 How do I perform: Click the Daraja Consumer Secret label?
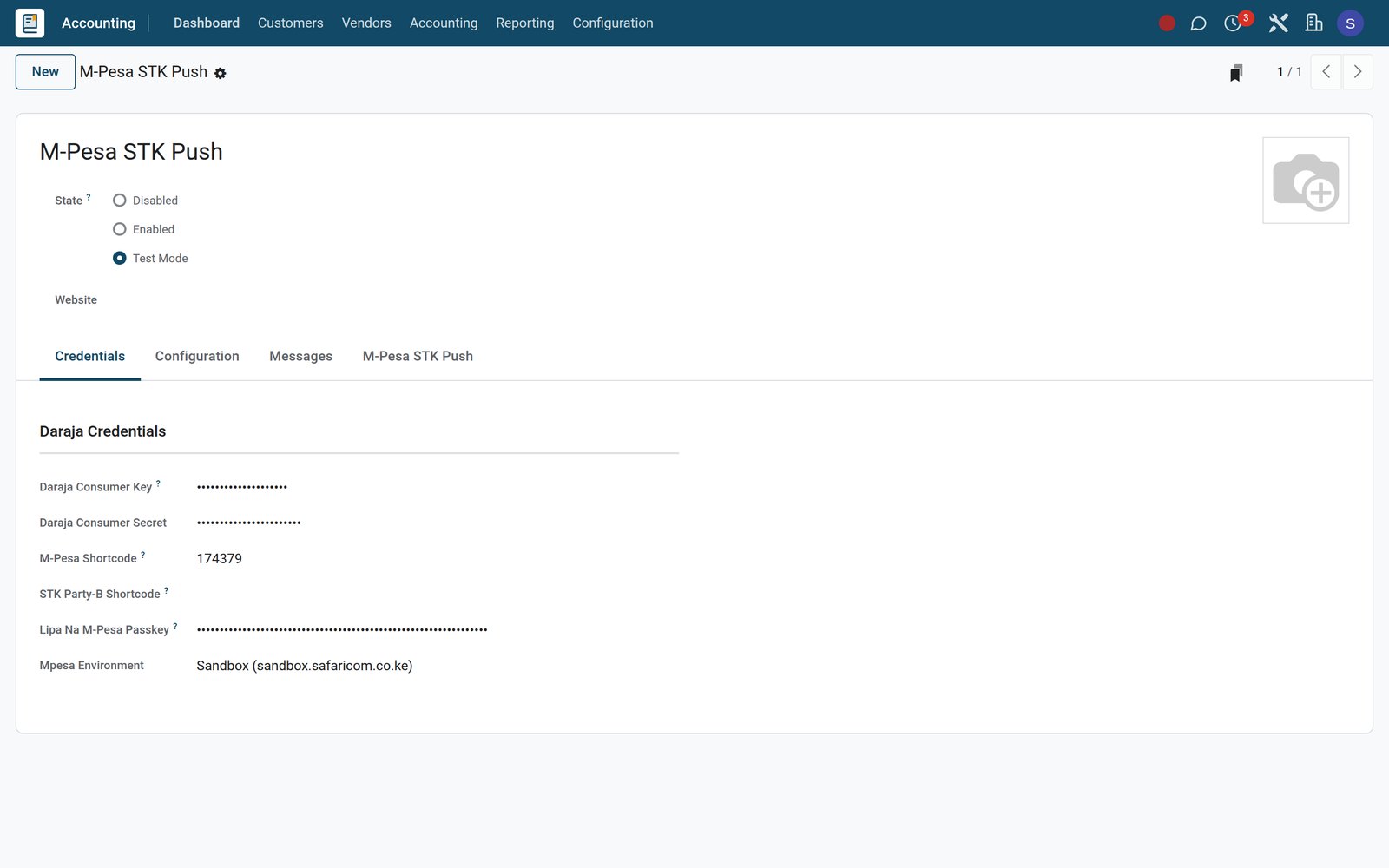(x=102, y=523)
